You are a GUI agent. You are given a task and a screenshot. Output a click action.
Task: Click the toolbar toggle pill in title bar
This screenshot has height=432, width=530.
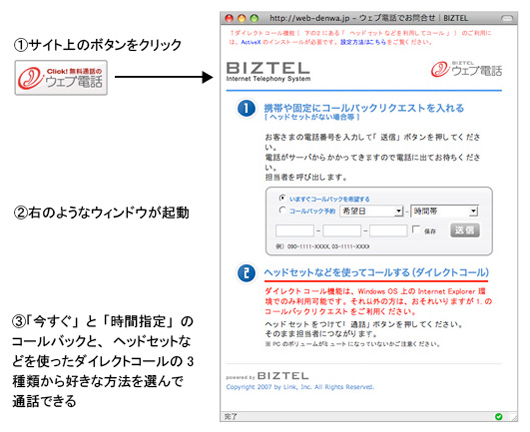click(x=507, y=18)
